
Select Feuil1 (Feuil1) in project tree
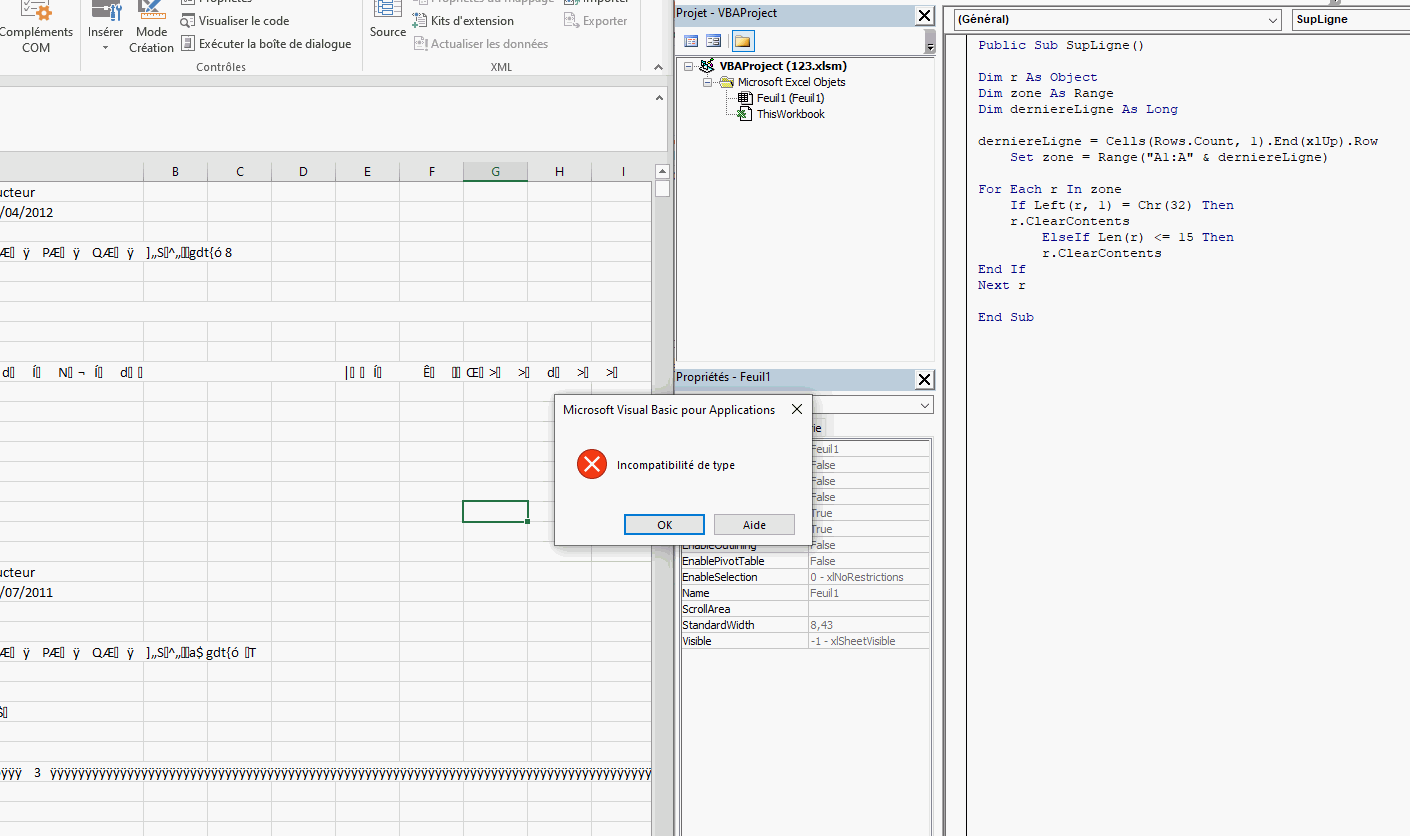tap(789, 98)
